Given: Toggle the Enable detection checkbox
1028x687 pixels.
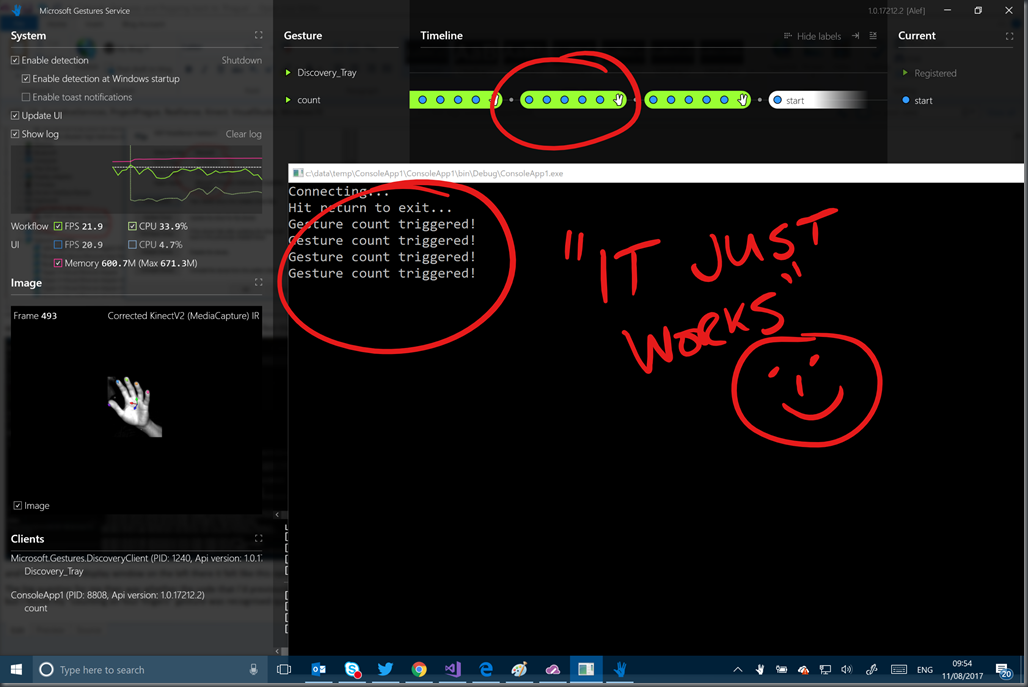Looking at the screenshot, I should coord(15,60).
